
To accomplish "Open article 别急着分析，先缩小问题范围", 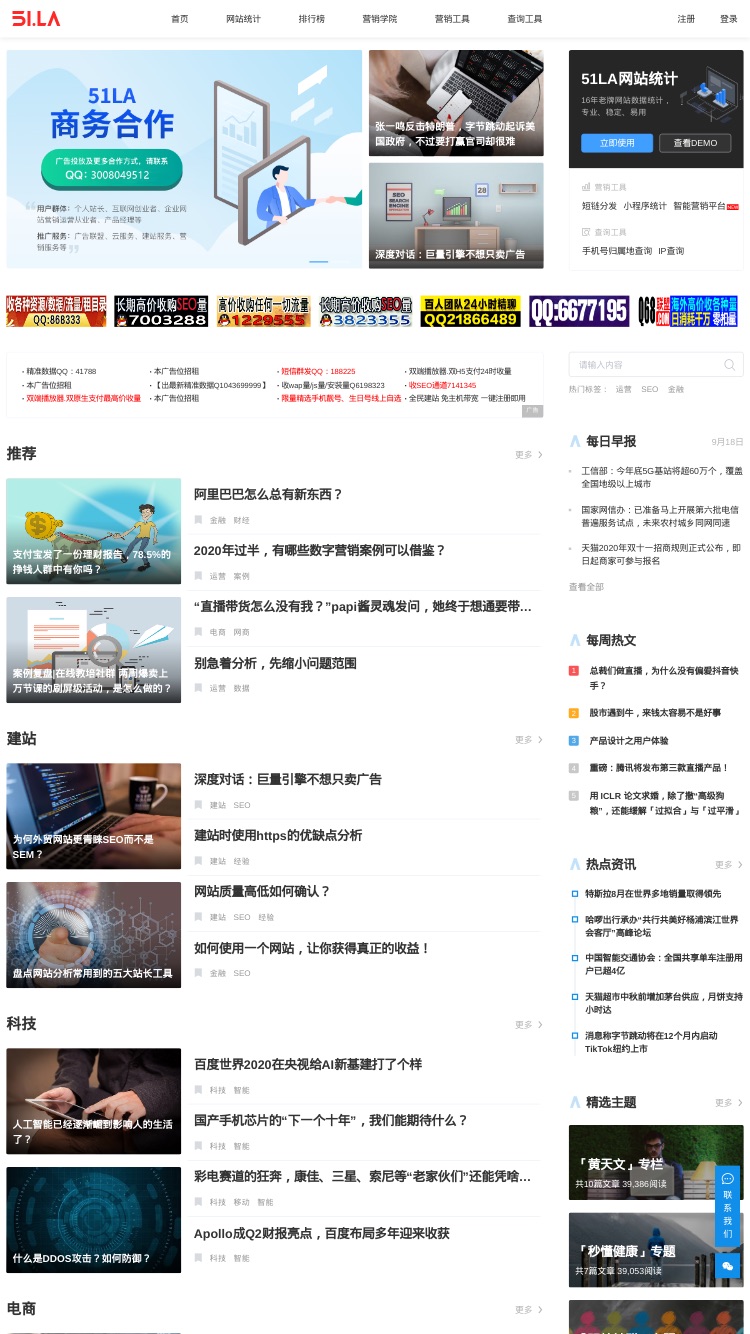I will [275, 663].
